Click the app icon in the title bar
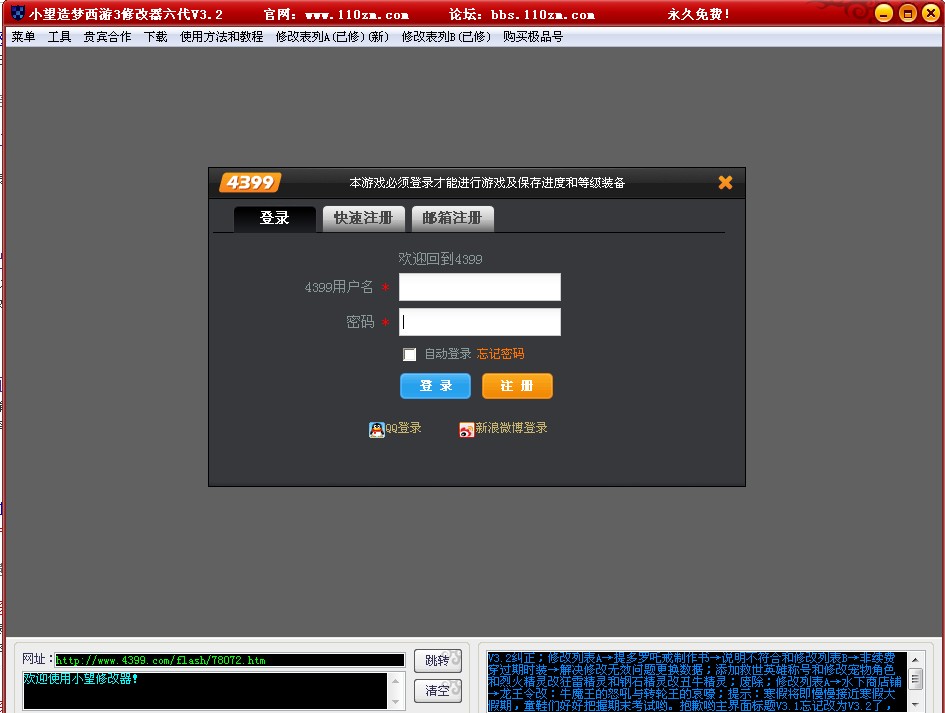This screenshot has width=945, height=713. pyautogui.click(x=18, y=13)
